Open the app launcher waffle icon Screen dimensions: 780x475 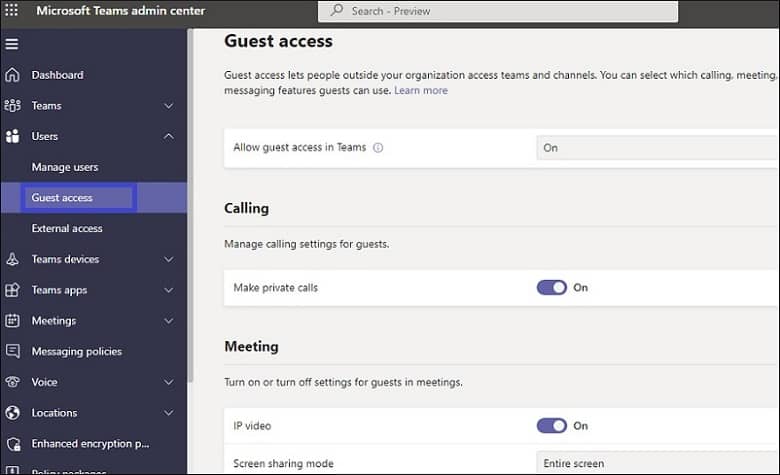pos(11,10)
